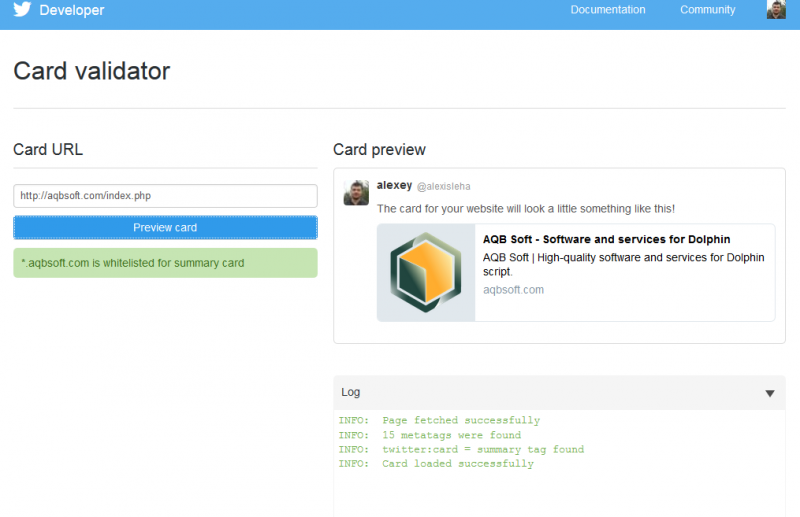Click the Log panel header label
This screenshot has width=800, height=517.
point(351,392)
